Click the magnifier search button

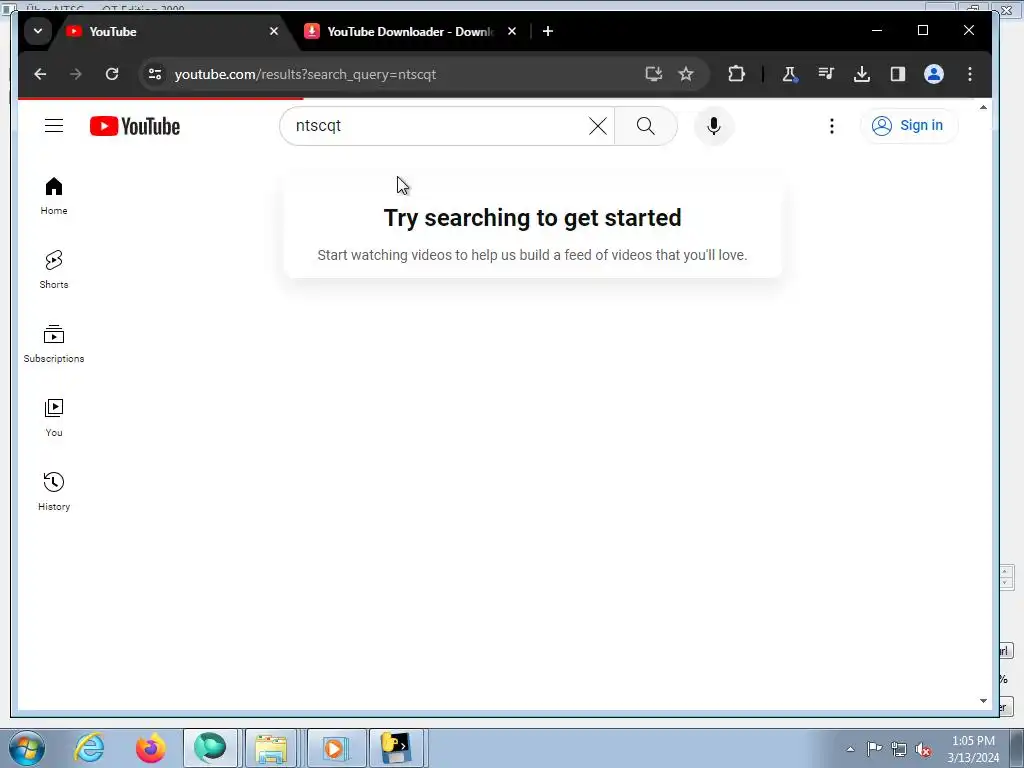tap(646, 126)
